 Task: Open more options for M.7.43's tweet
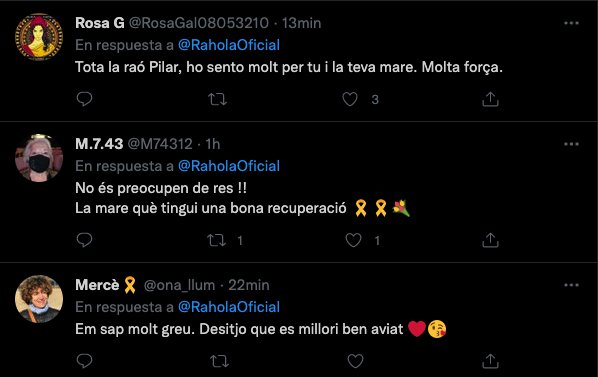click(x=571, y=144)
